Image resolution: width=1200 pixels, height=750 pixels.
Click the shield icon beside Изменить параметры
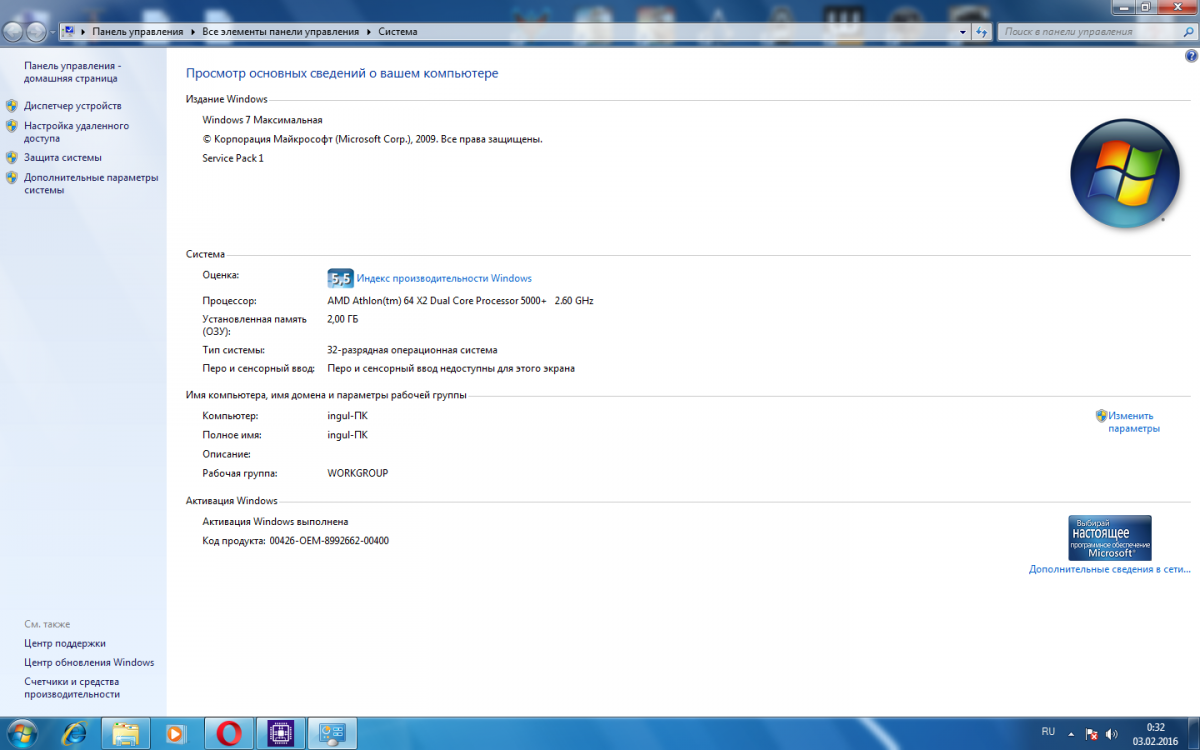tap(1101, 415)
